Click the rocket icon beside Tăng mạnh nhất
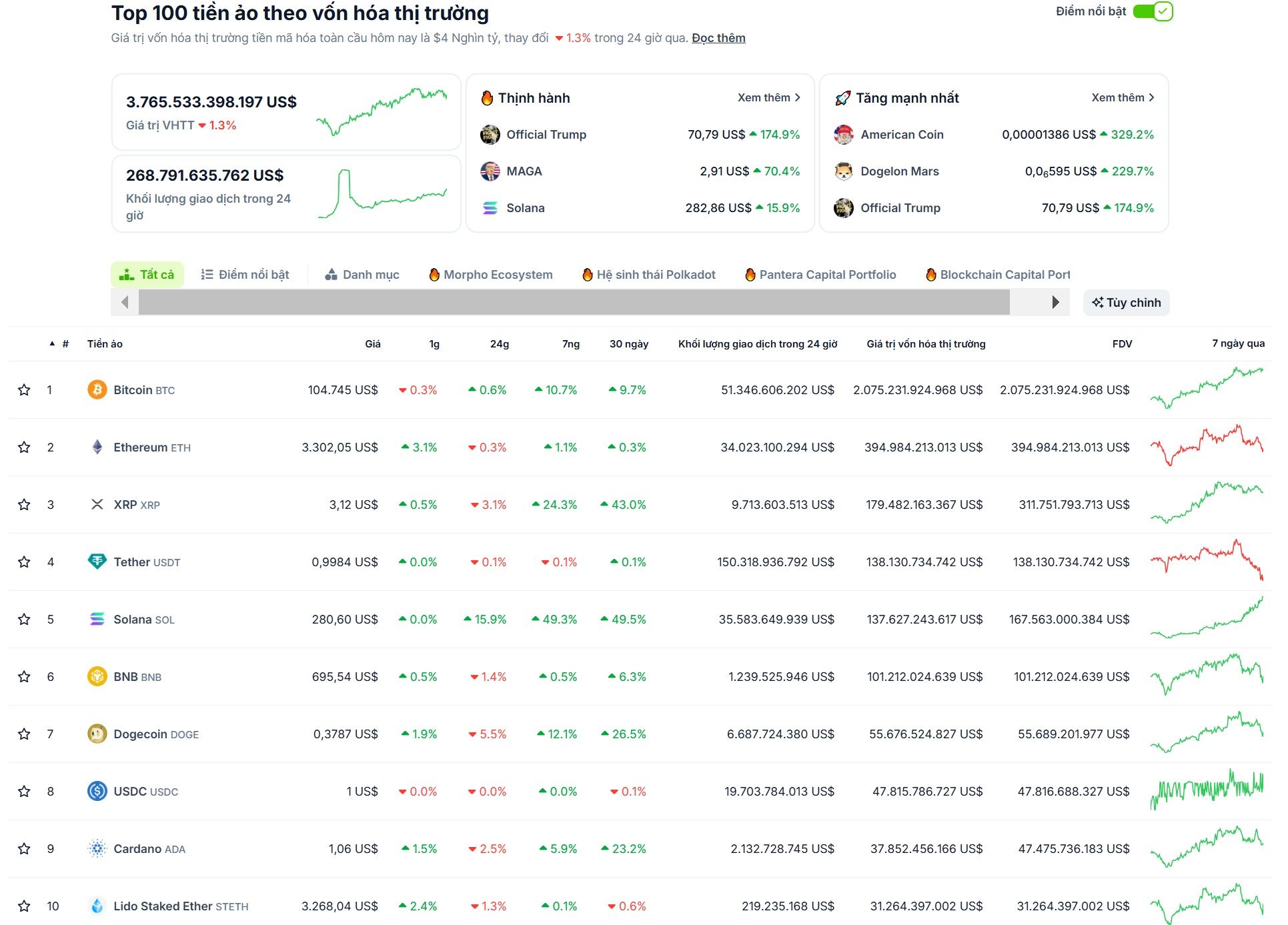The height and width of the screenshot is (925, 1288). (842, 98)
